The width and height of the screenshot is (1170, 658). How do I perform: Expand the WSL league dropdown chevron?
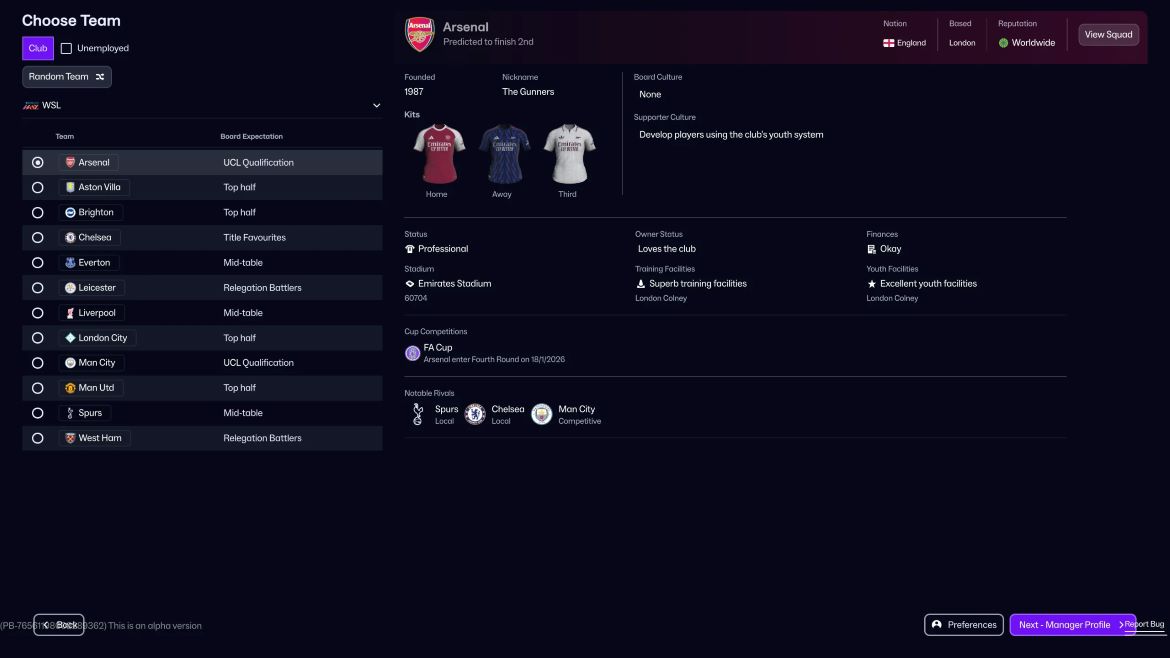[x=376, y=105]
